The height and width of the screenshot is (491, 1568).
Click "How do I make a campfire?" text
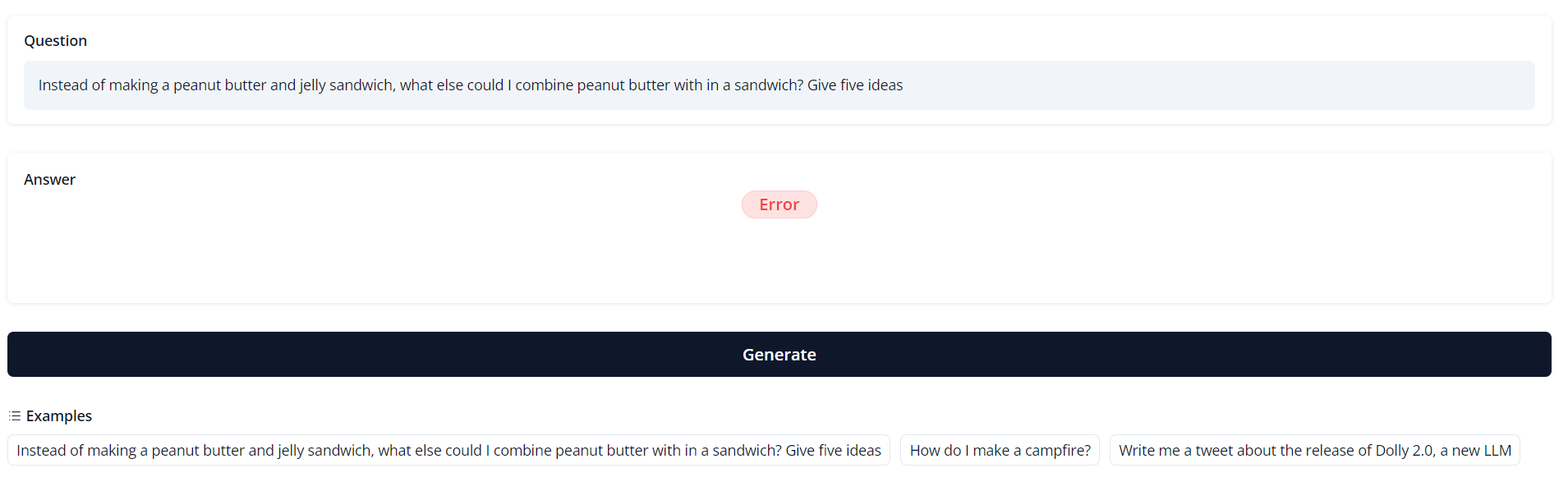(x=1000, y=450)
